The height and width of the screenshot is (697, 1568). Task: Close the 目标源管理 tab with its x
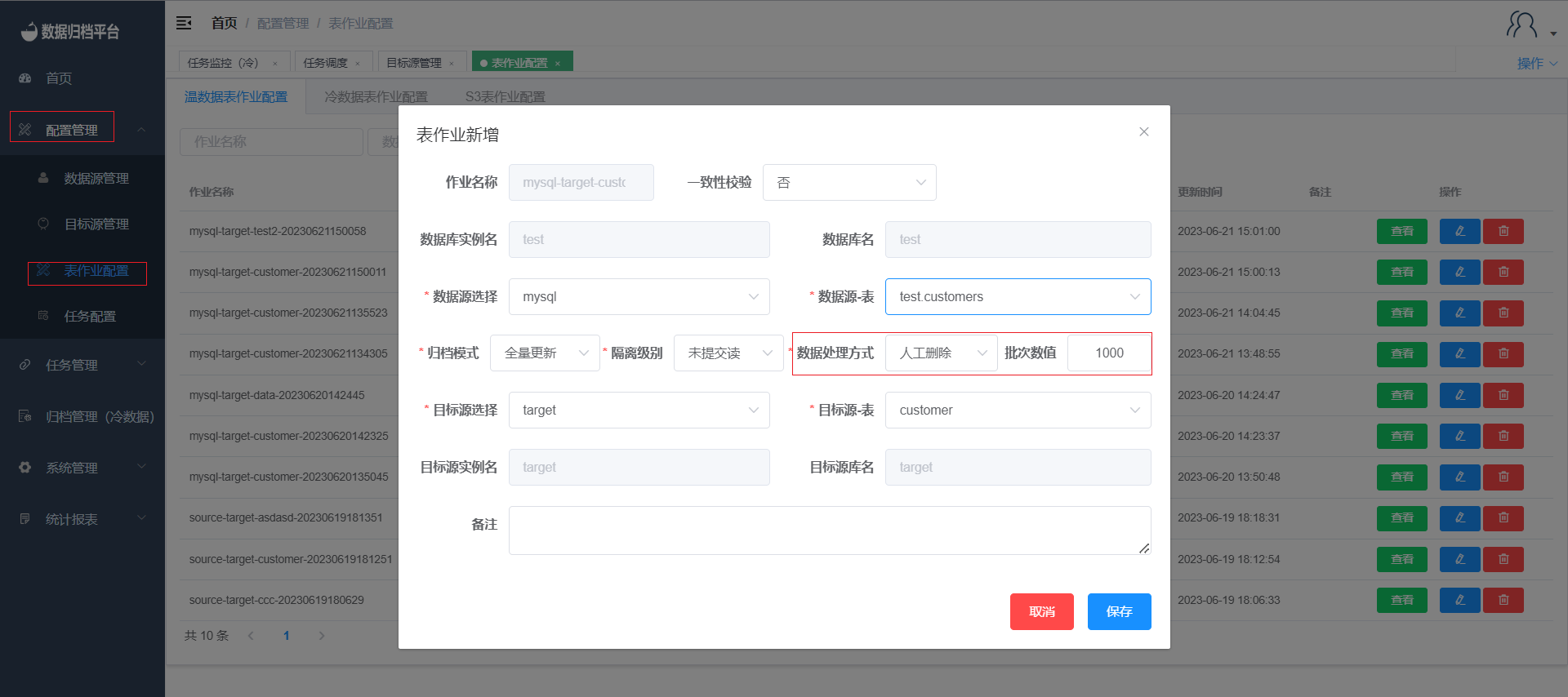452,63
